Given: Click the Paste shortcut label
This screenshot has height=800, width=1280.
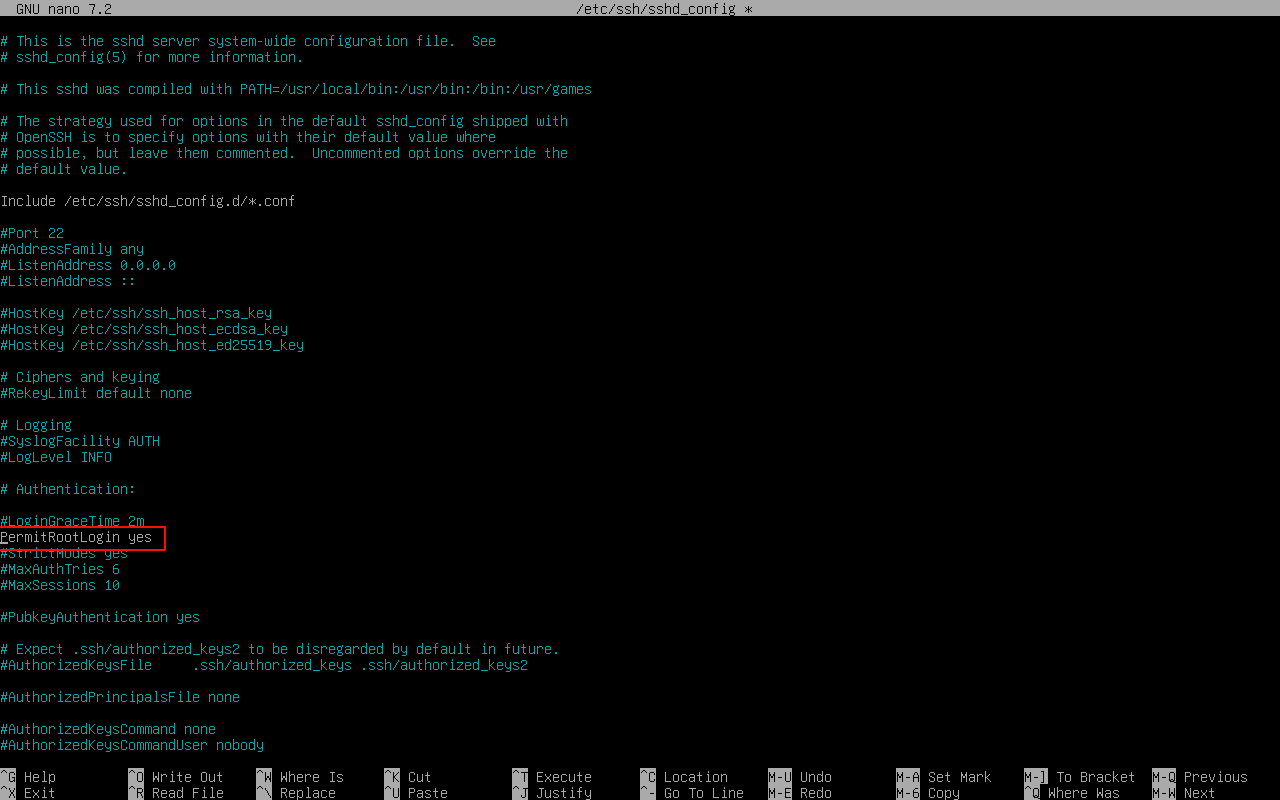Looking at the screenshot, I should pyautogui.click(x=427, y=793).
